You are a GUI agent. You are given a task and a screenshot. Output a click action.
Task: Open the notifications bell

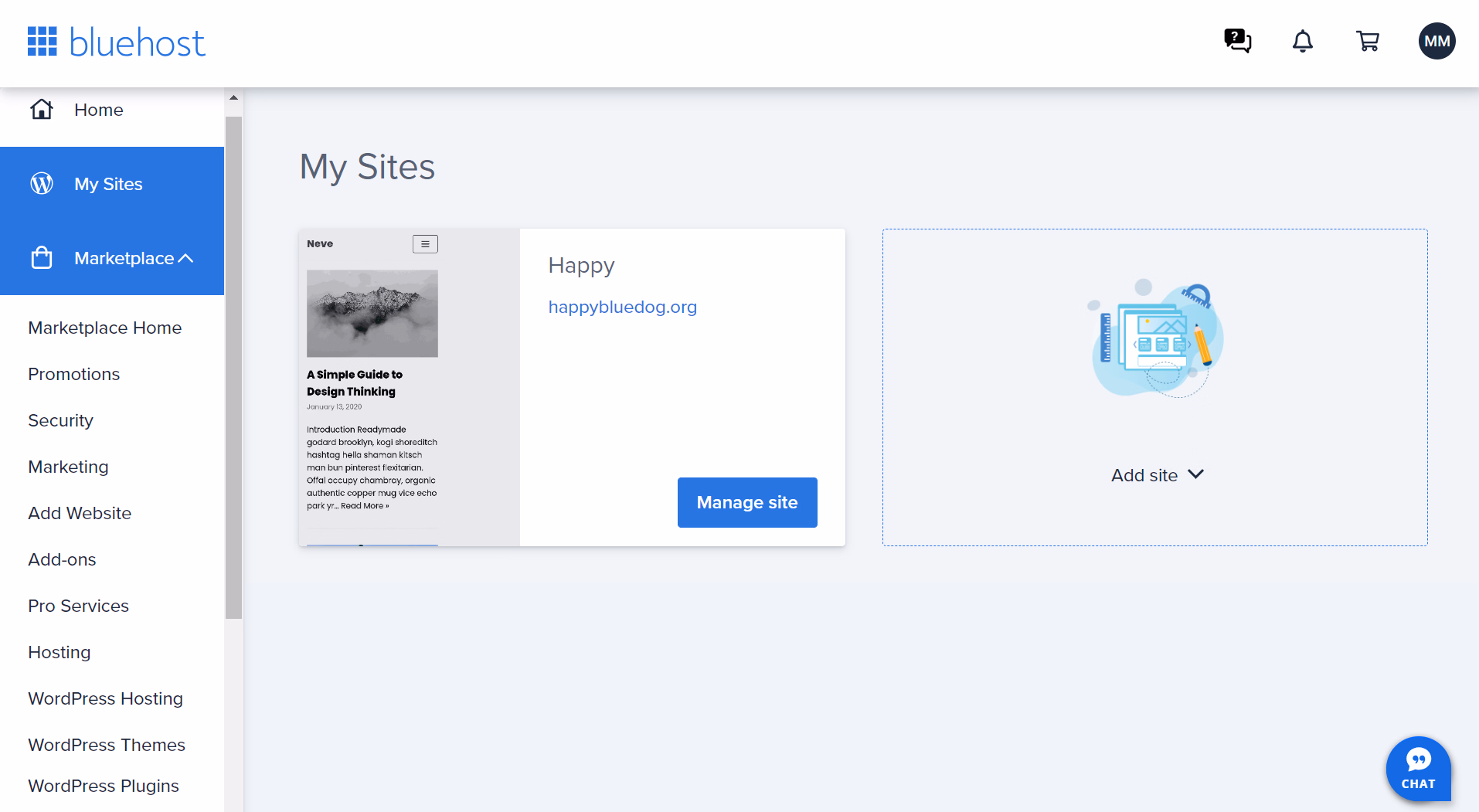tap(1302, 42)
